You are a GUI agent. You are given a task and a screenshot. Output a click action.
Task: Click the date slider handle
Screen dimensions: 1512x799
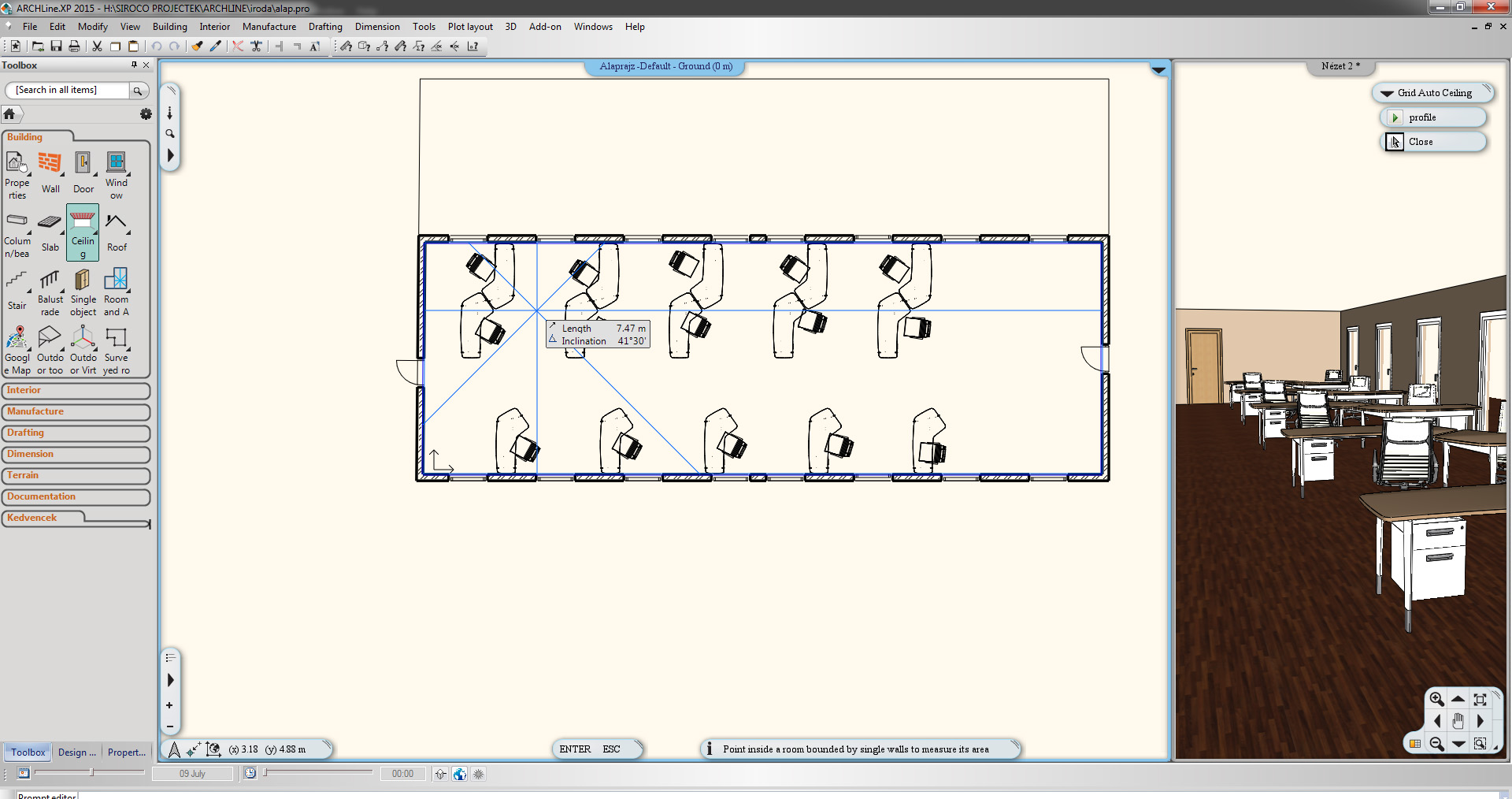tap(91, 773)
